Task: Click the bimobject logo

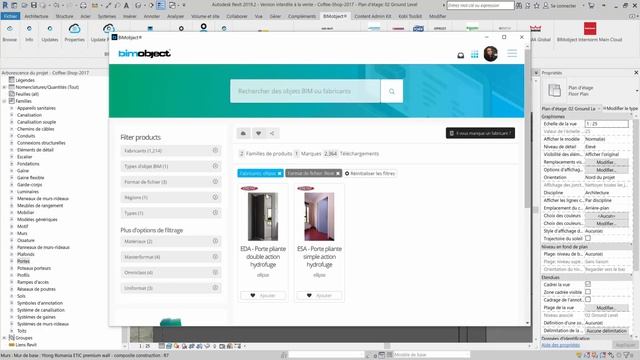Action: click(144, 53)
